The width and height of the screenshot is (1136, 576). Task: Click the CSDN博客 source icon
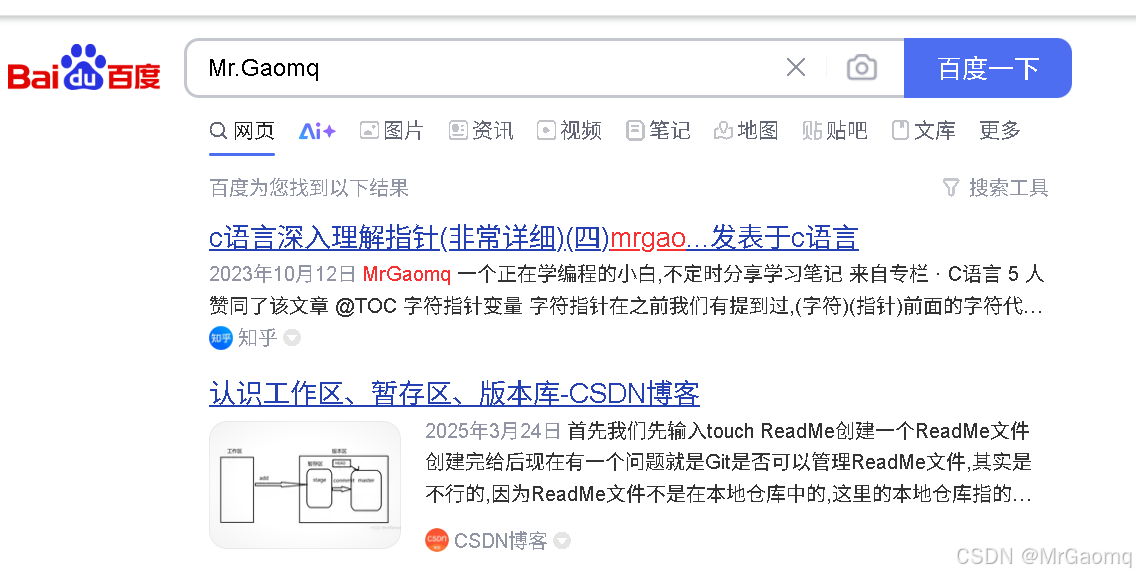point(437,540)
